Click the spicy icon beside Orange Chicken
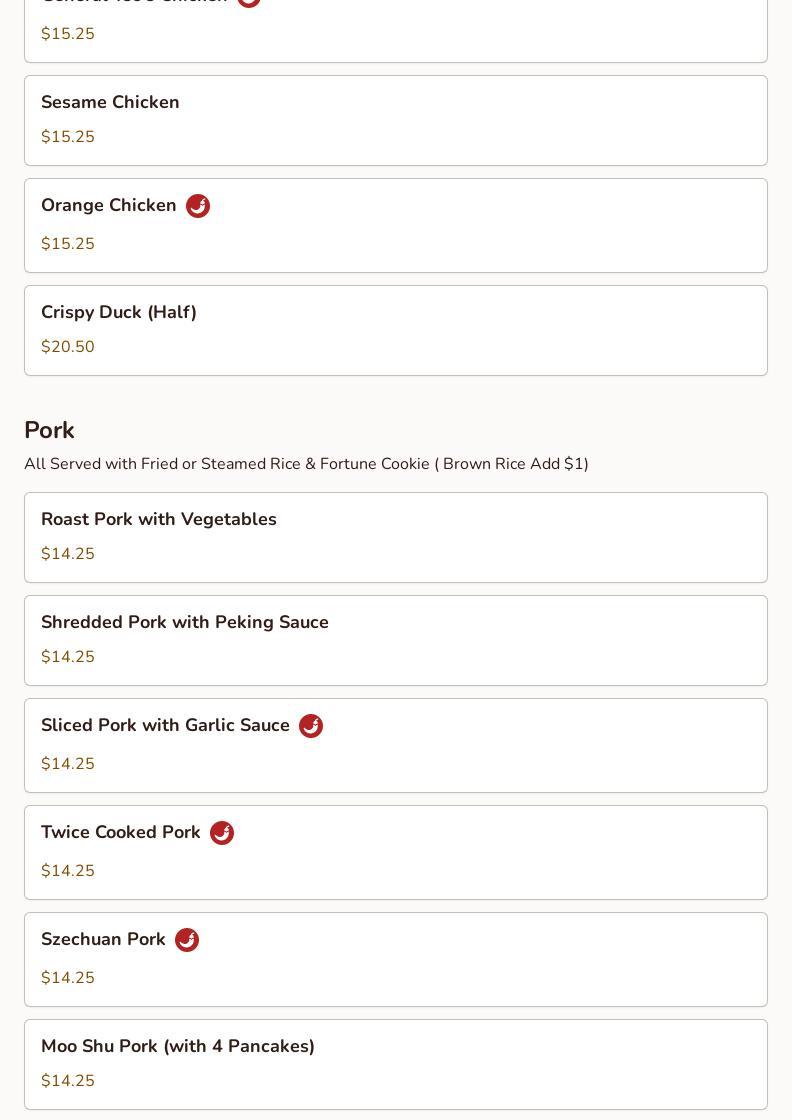Viewport: 792px width, 1120px height. click(198, 206)
